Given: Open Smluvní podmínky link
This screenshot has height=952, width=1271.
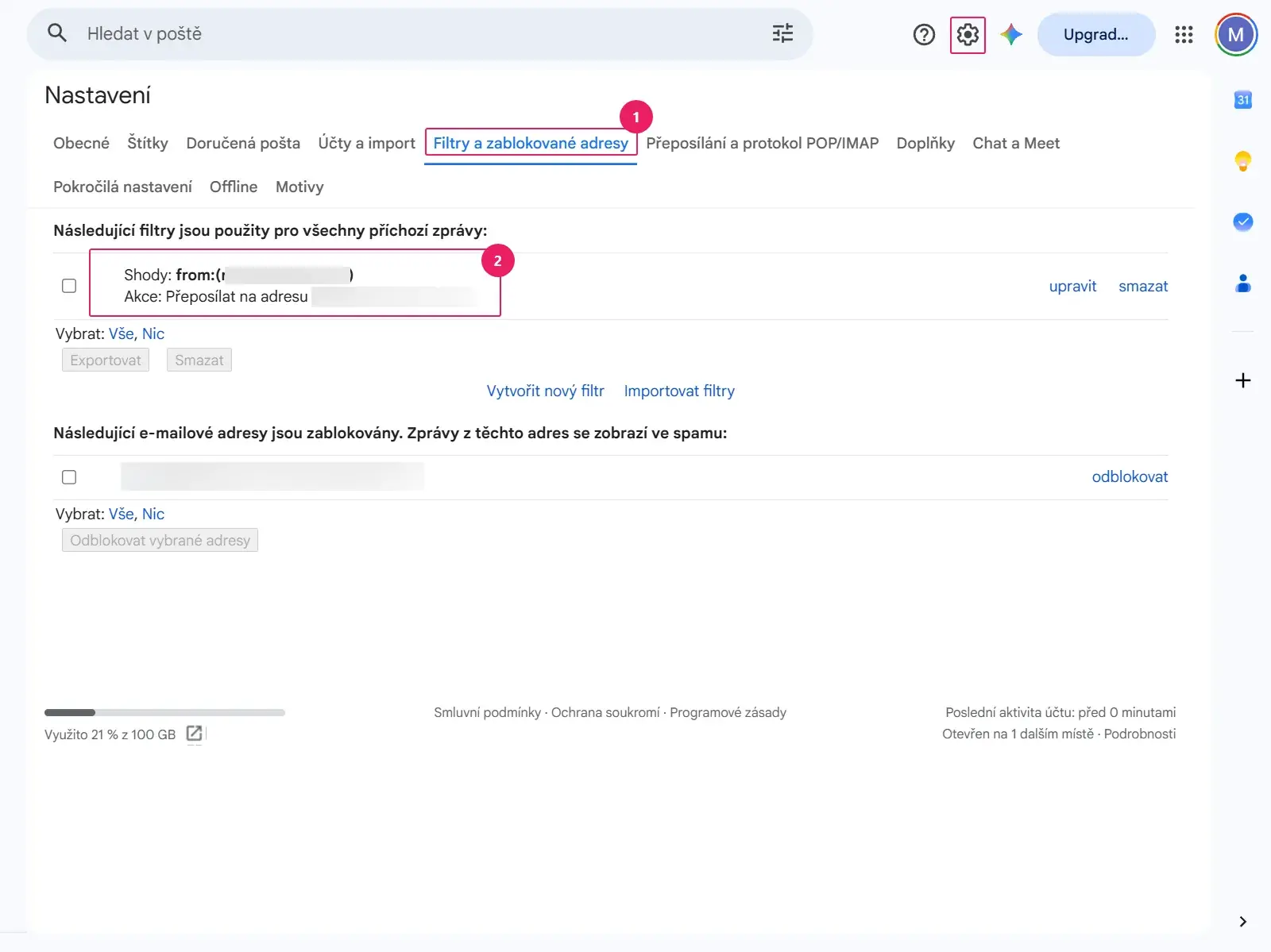Looking at the screenshot, I should 487,712.
